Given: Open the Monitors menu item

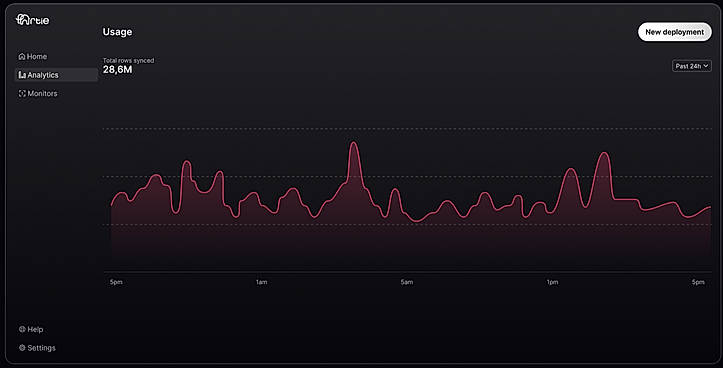Looking at the screenshot, I should (x=38, y=94).
